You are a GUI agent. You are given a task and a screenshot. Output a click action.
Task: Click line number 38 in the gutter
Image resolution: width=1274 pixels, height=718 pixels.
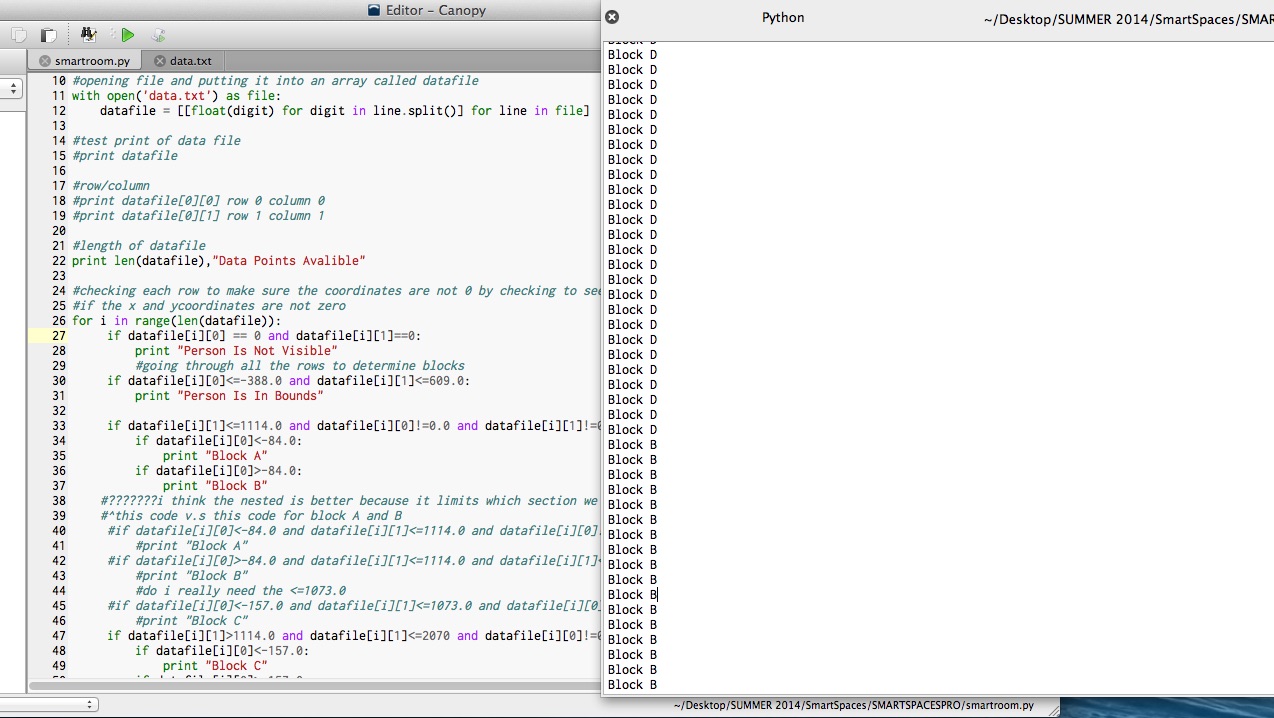click(58, 501)
